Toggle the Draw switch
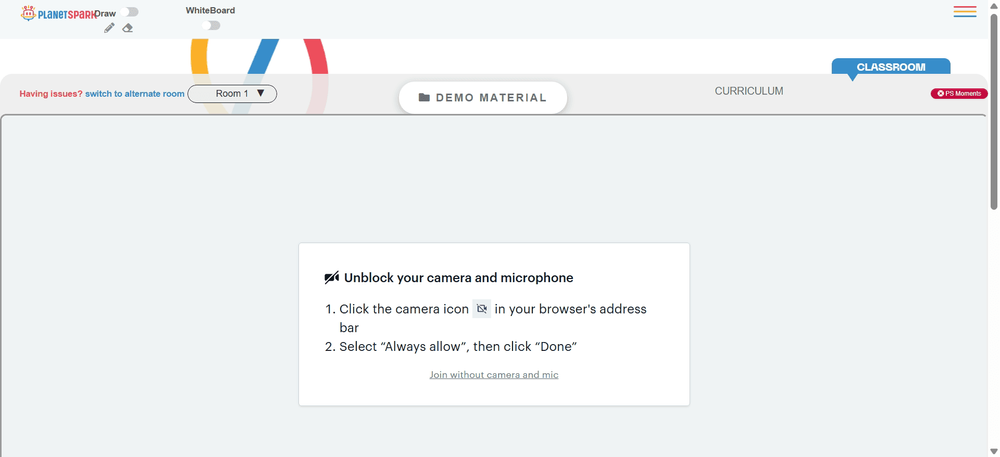This screenshot has height=457, width=1000. pyautogui.click(x=129, y=12)
